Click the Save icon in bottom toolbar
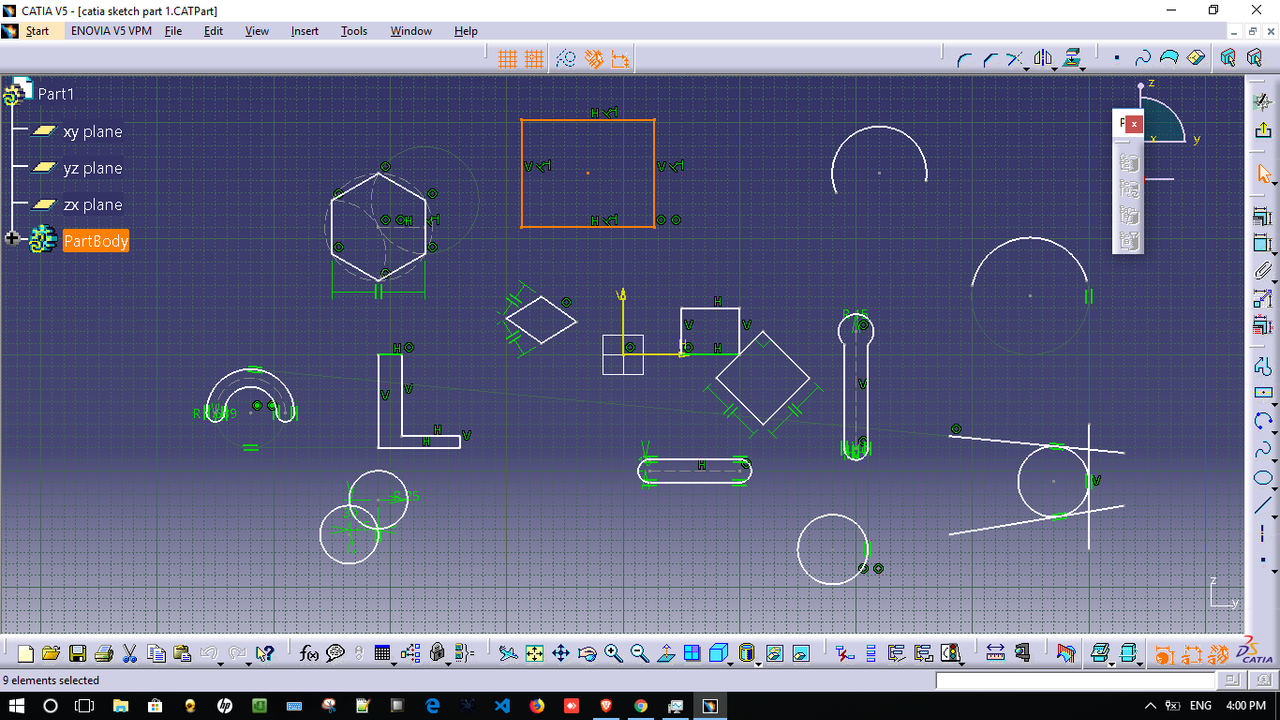 [x=77, y=654]
